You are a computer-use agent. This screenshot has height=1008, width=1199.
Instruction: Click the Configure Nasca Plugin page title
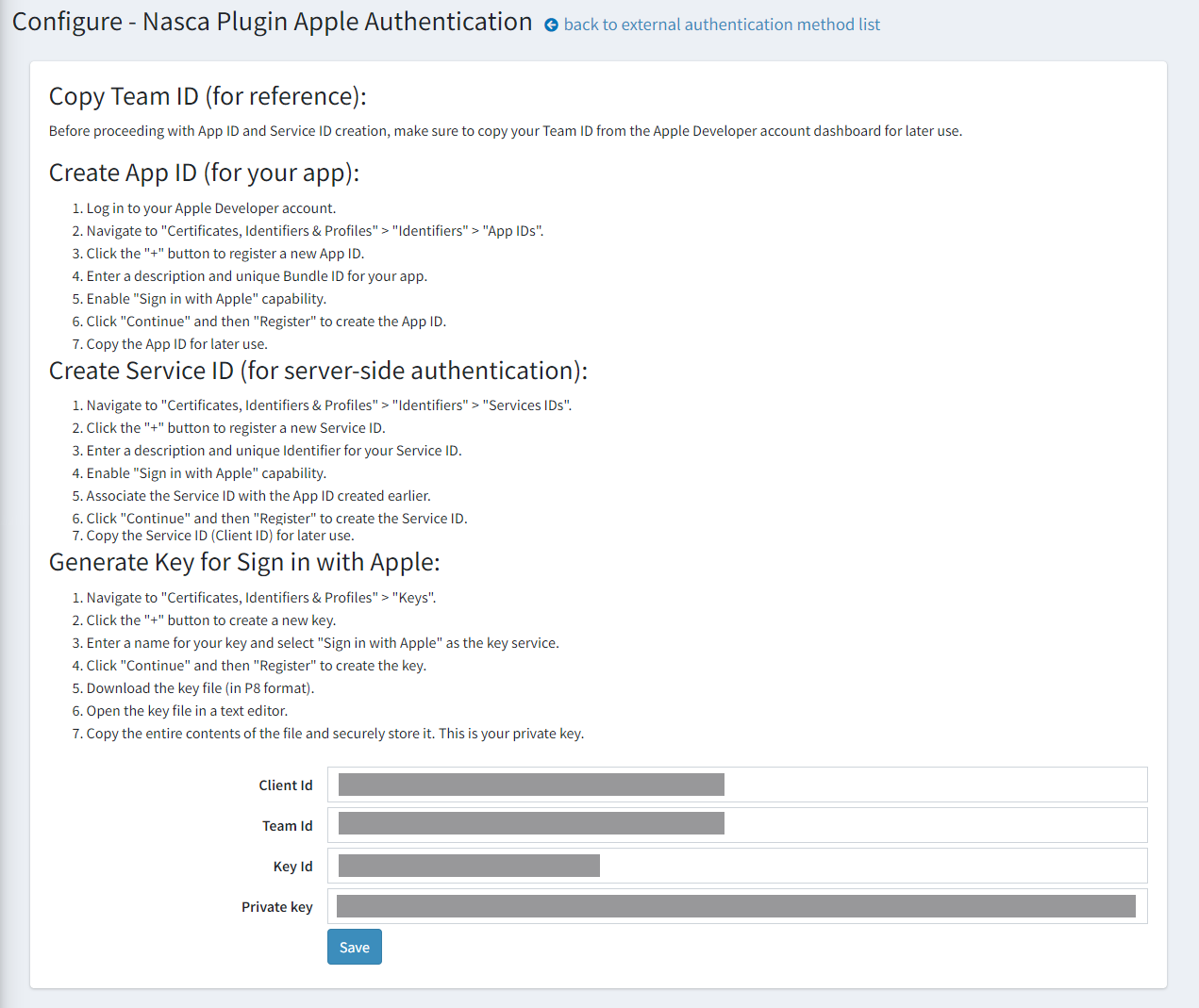272,22
